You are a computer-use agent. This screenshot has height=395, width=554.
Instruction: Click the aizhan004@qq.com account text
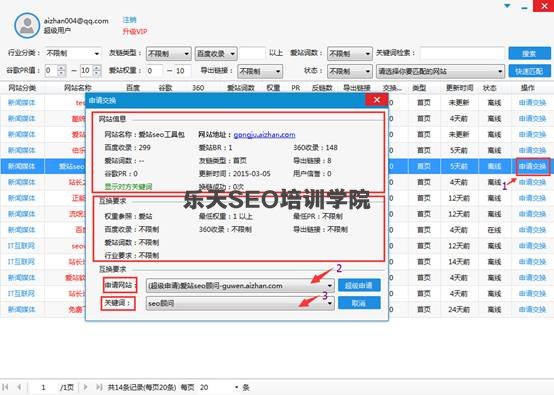click(76, 21)
